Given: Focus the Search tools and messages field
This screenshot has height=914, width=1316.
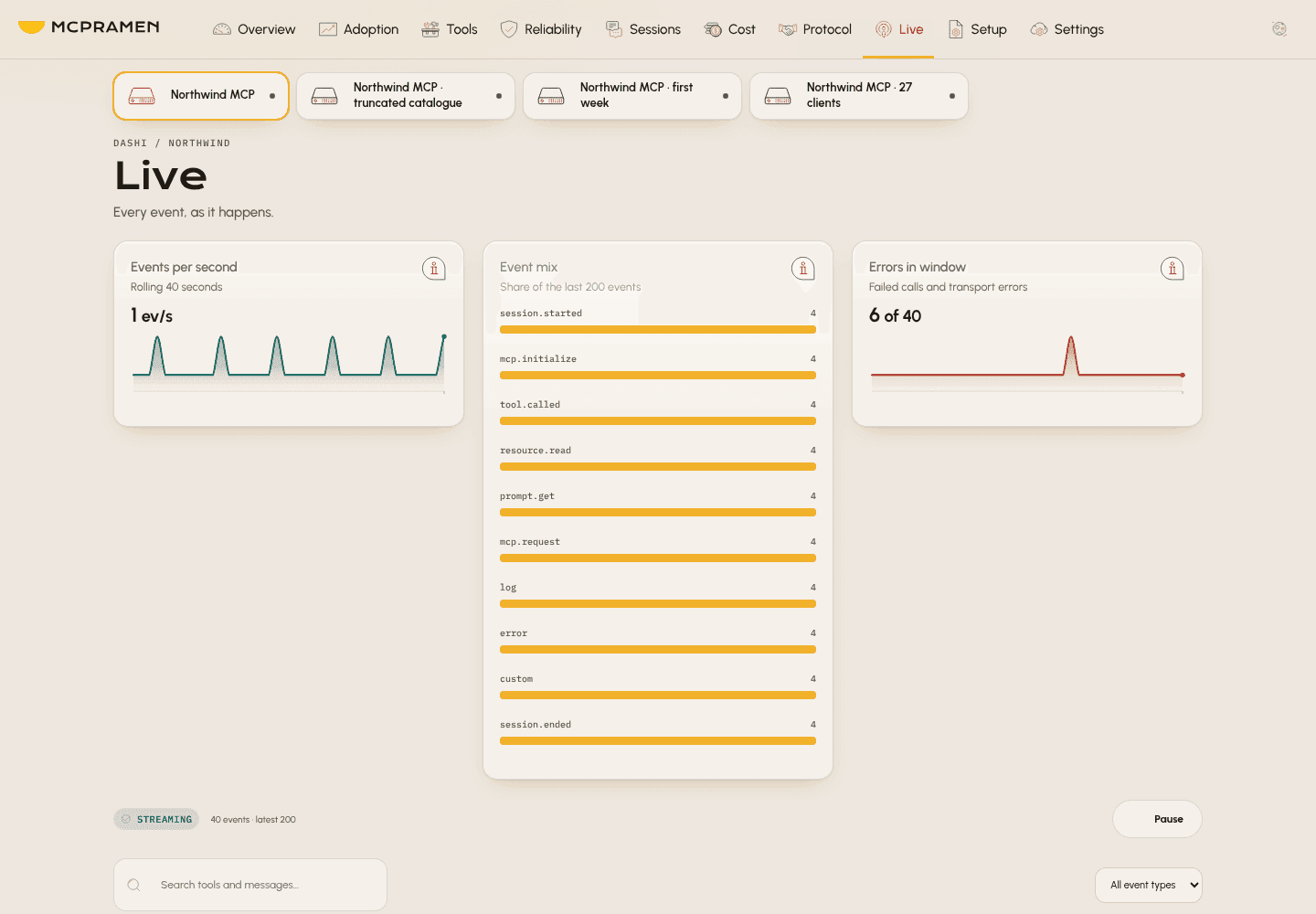Looking at the screenshot, I should click(250, 885).
